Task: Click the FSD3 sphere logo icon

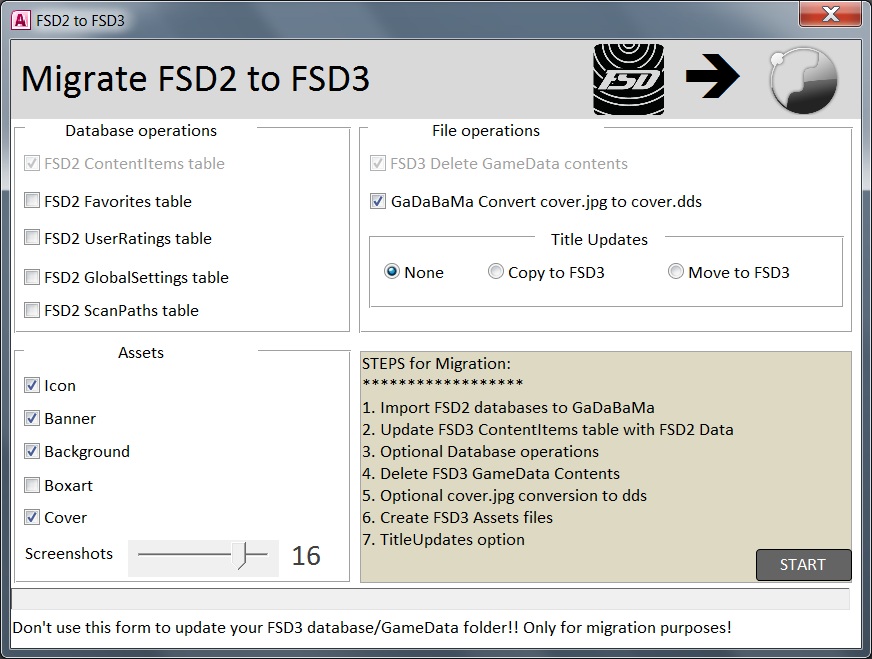Action: 804,80
